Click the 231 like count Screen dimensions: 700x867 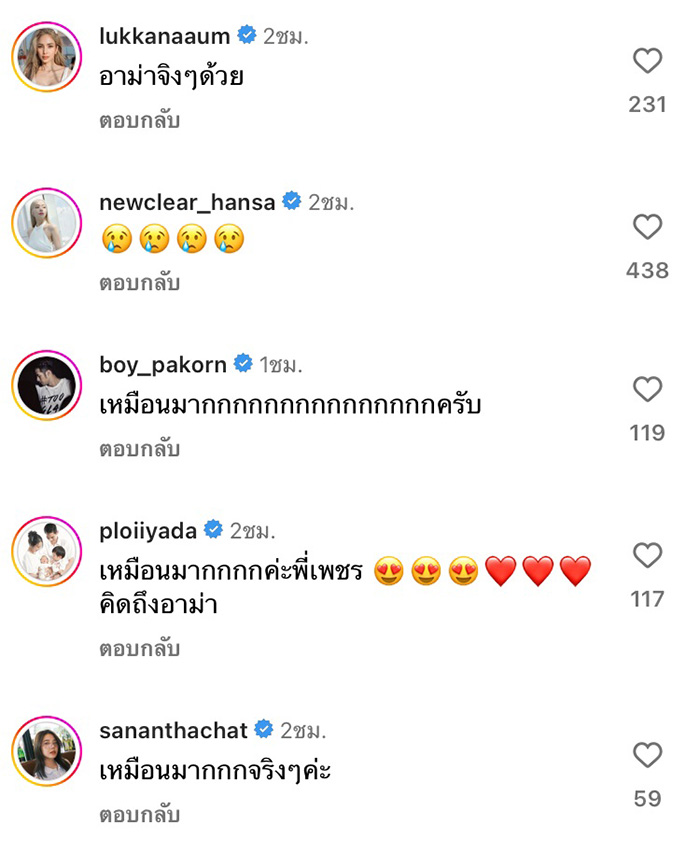[647, 102]
